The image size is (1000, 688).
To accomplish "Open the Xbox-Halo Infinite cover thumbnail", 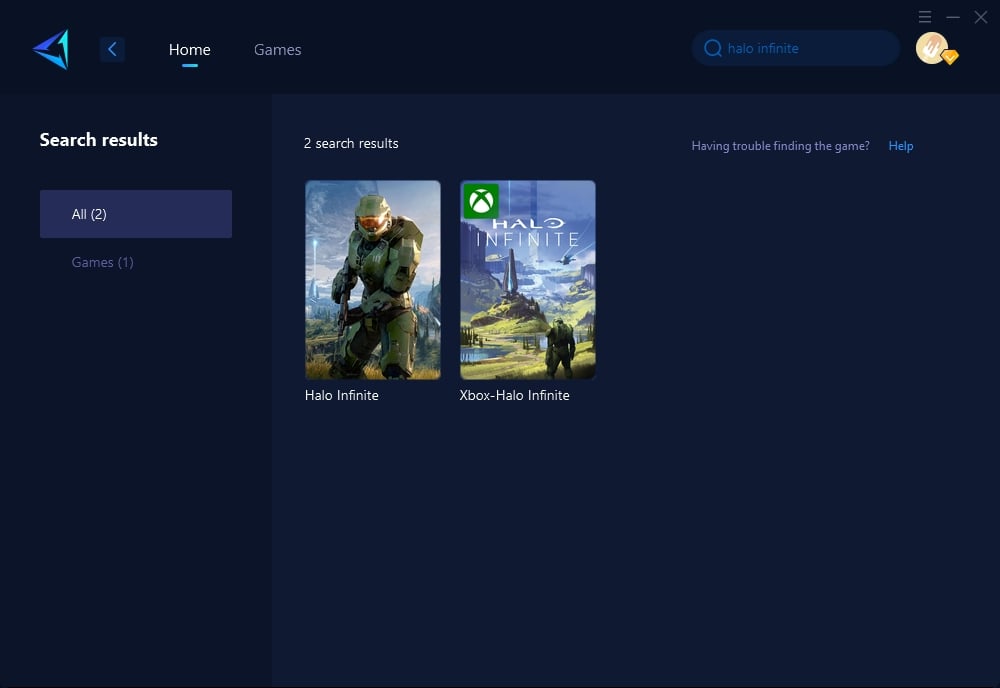I will coord(528,280).
